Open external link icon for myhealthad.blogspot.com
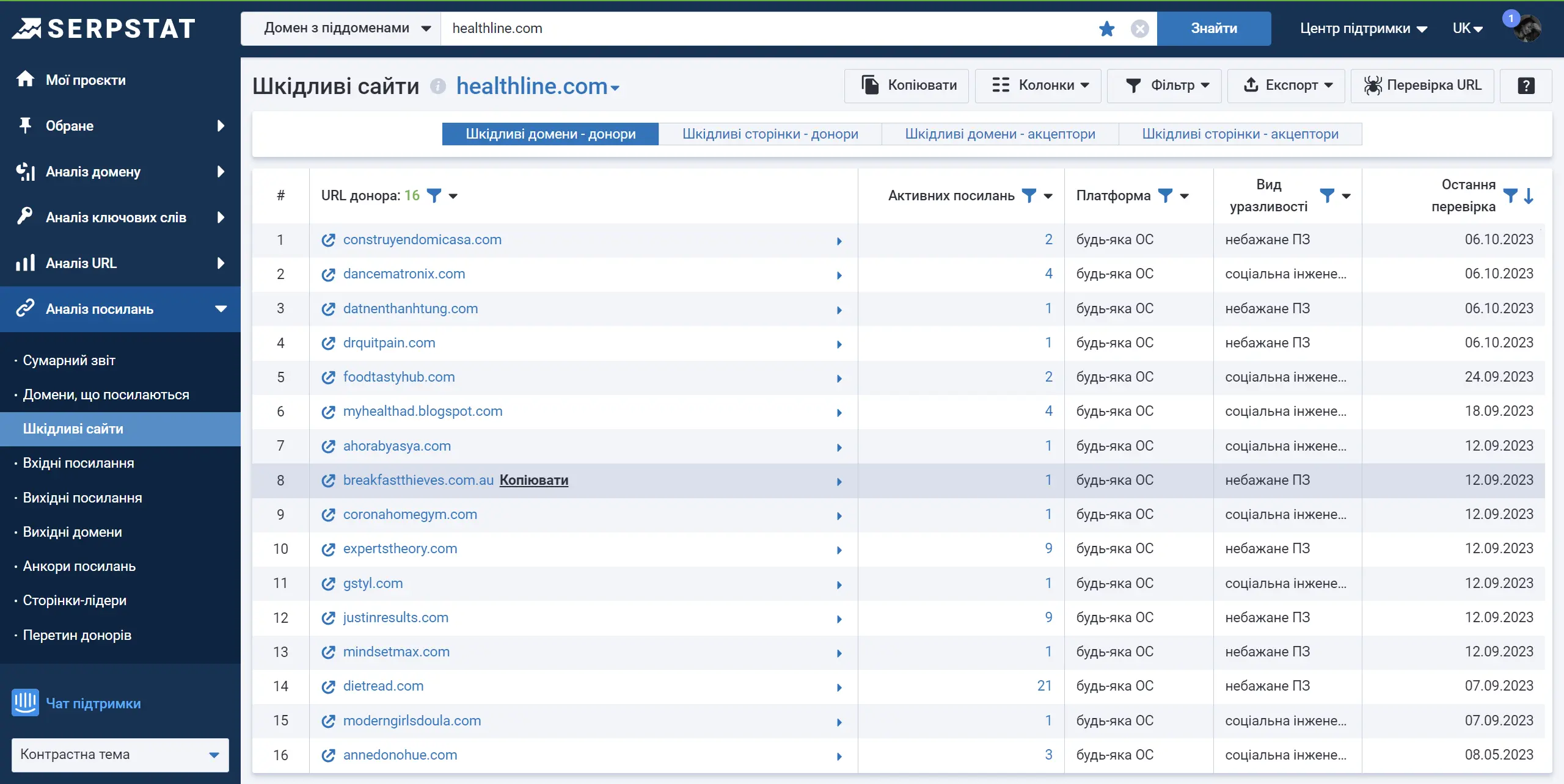The image size is (1564, 784). point(328,412)
